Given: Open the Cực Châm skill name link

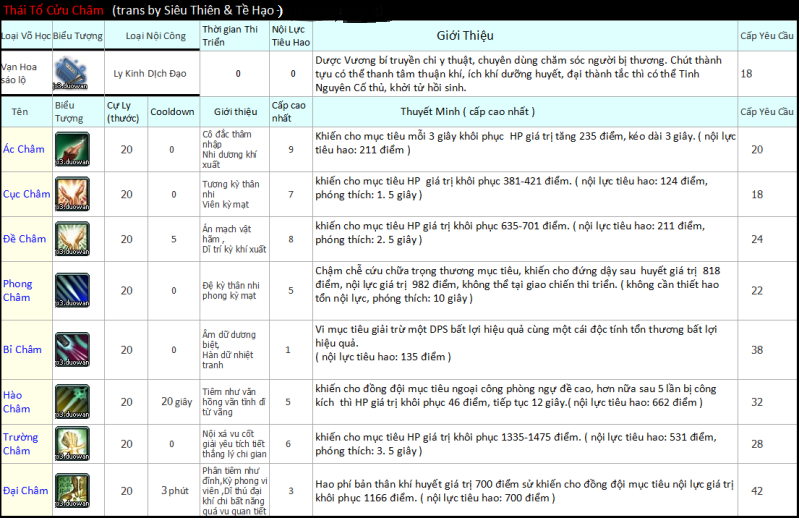Looking at the screenshot, I should (x=25, y=194).
